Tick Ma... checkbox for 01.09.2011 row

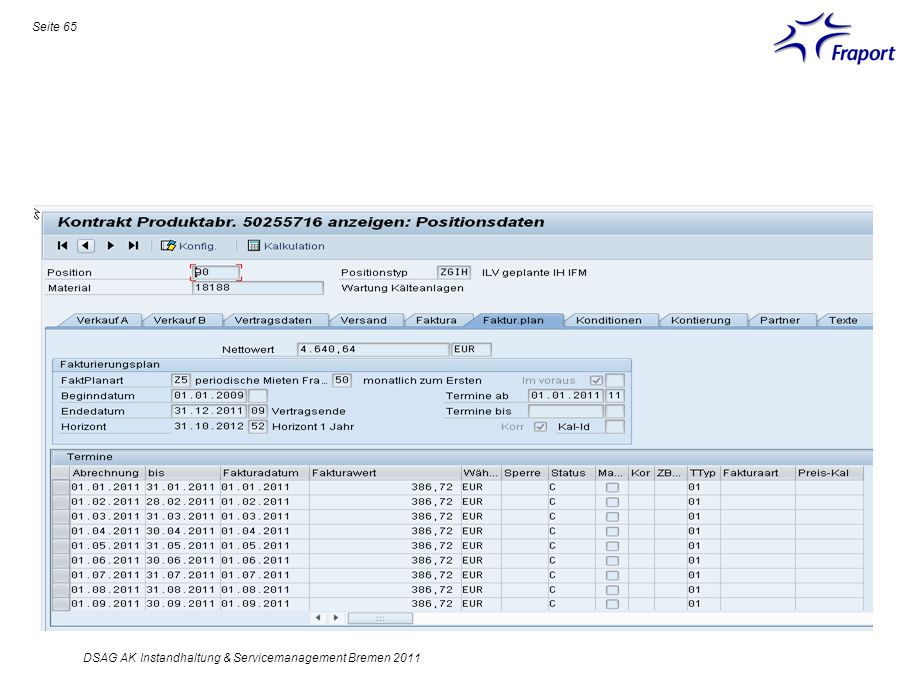coord(612,604)
